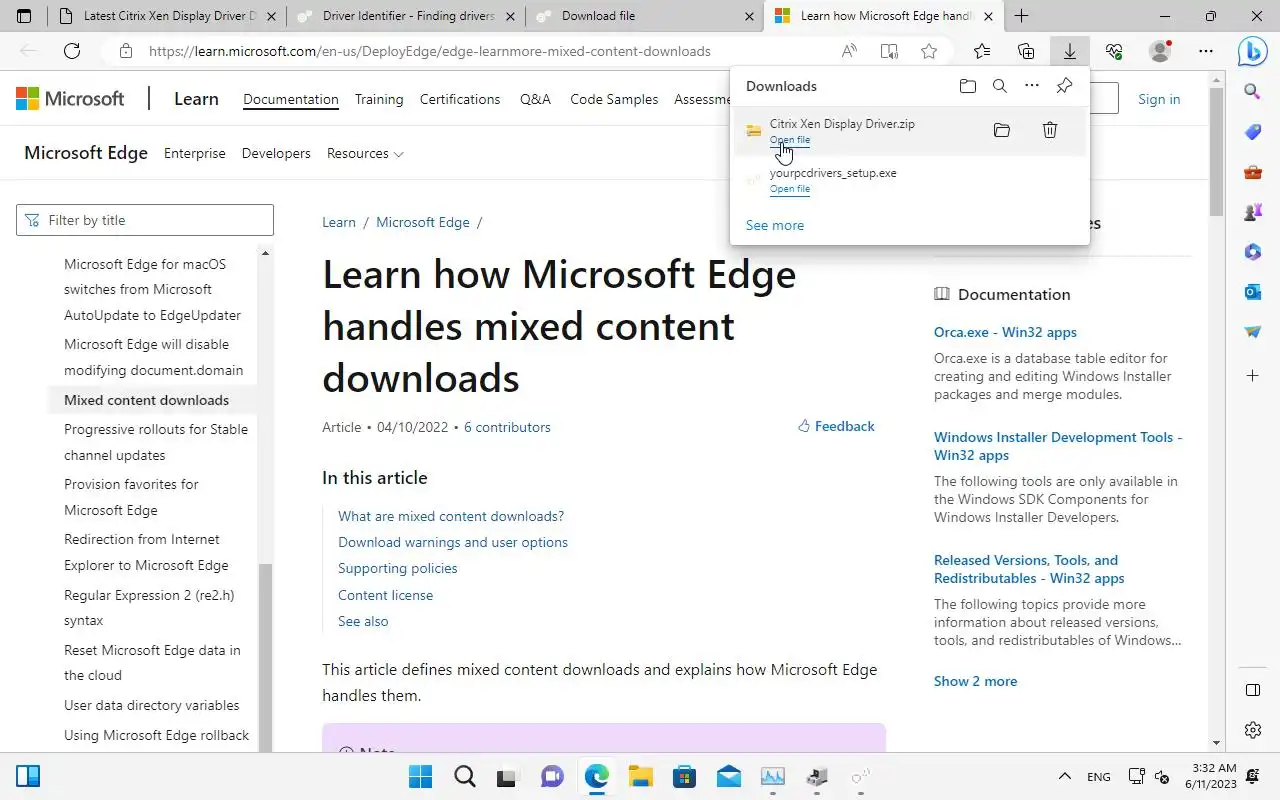Open sidebar Tools briefcase icon

(x=1253, y=172)
